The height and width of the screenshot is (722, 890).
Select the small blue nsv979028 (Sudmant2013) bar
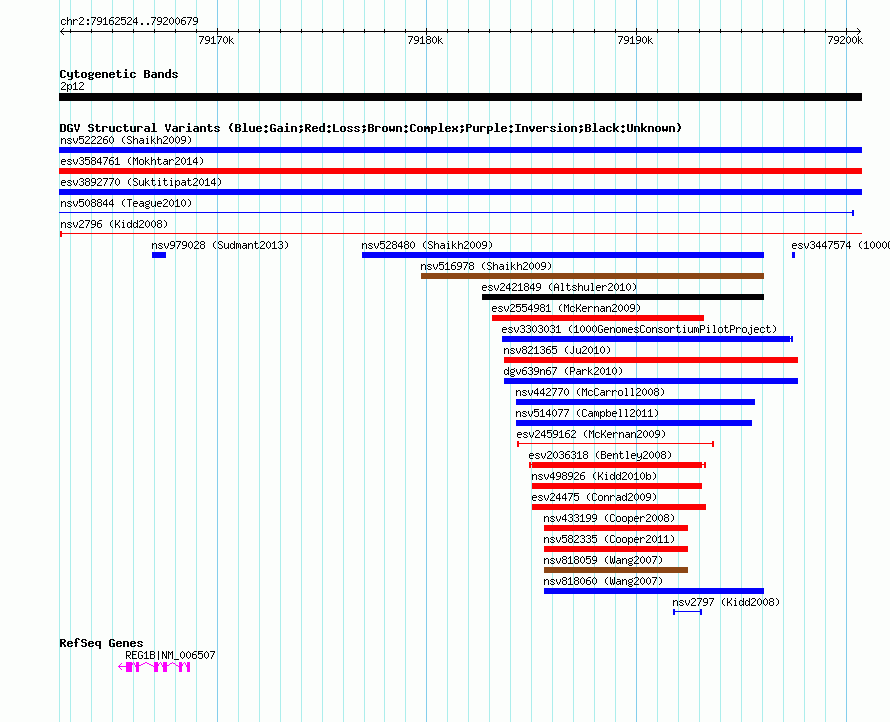point(159,255)
